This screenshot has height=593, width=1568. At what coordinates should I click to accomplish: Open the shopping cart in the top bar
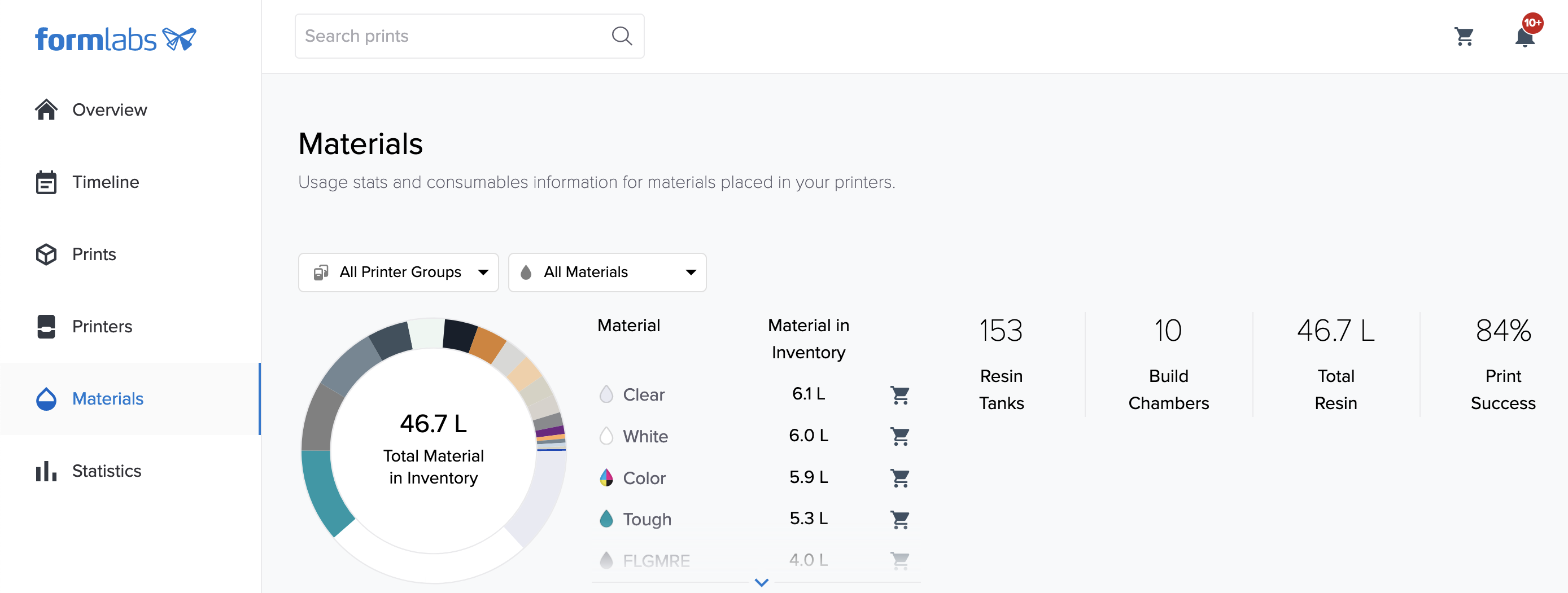(x=1465, y=37)
